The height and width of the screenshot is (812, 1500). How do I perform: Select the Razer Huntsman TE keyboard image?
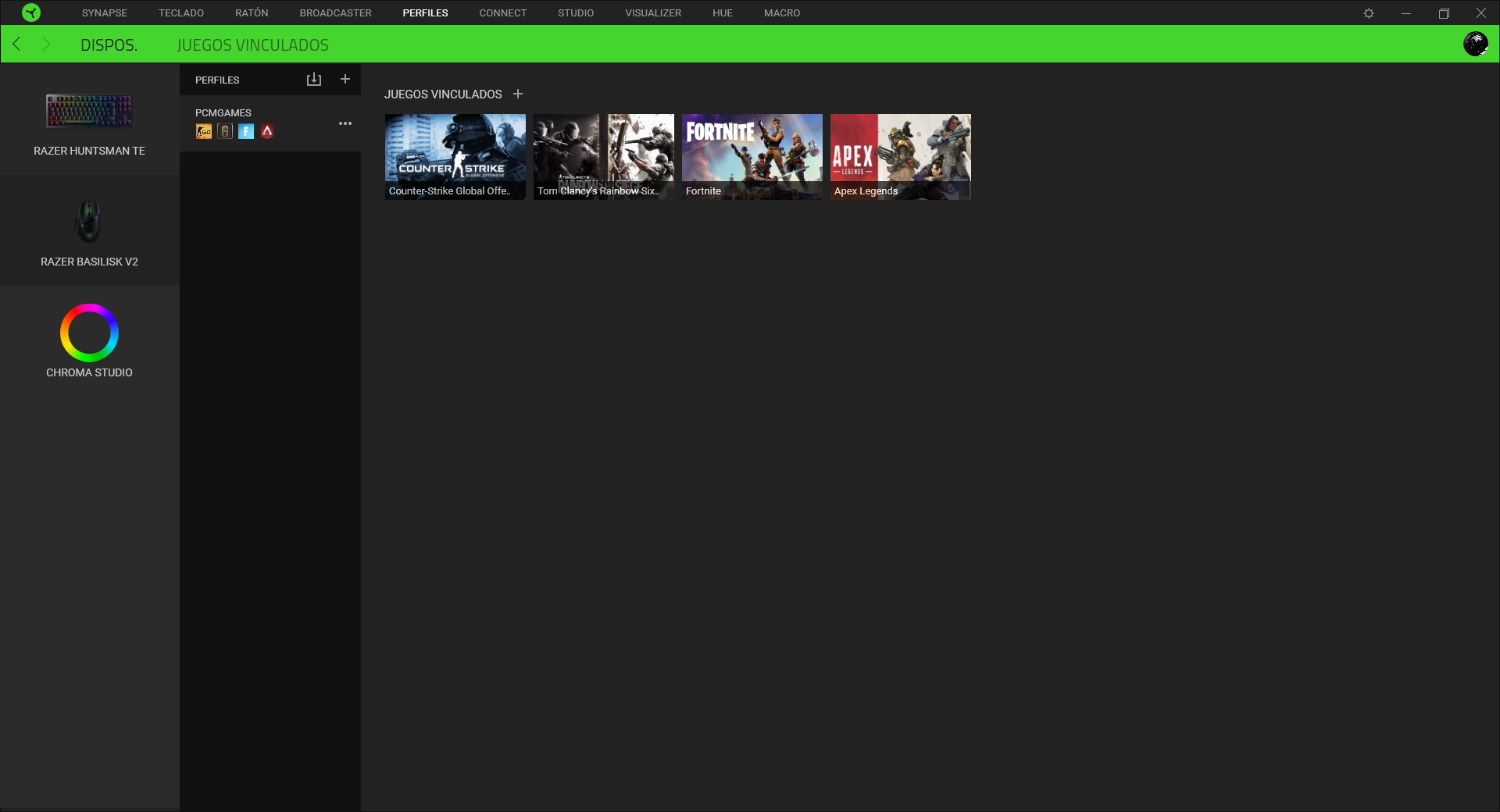(89, 111)
